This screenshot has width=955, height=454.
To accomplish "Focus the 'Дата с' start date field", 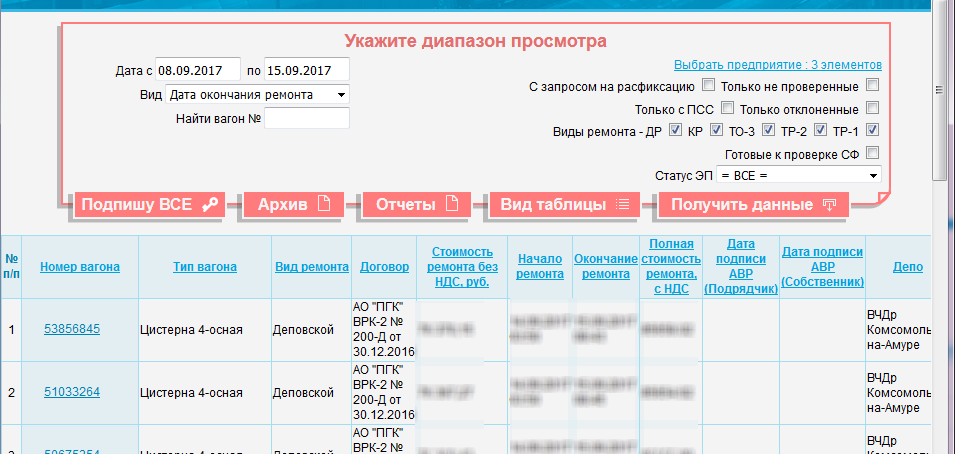I will pos(198,69).
